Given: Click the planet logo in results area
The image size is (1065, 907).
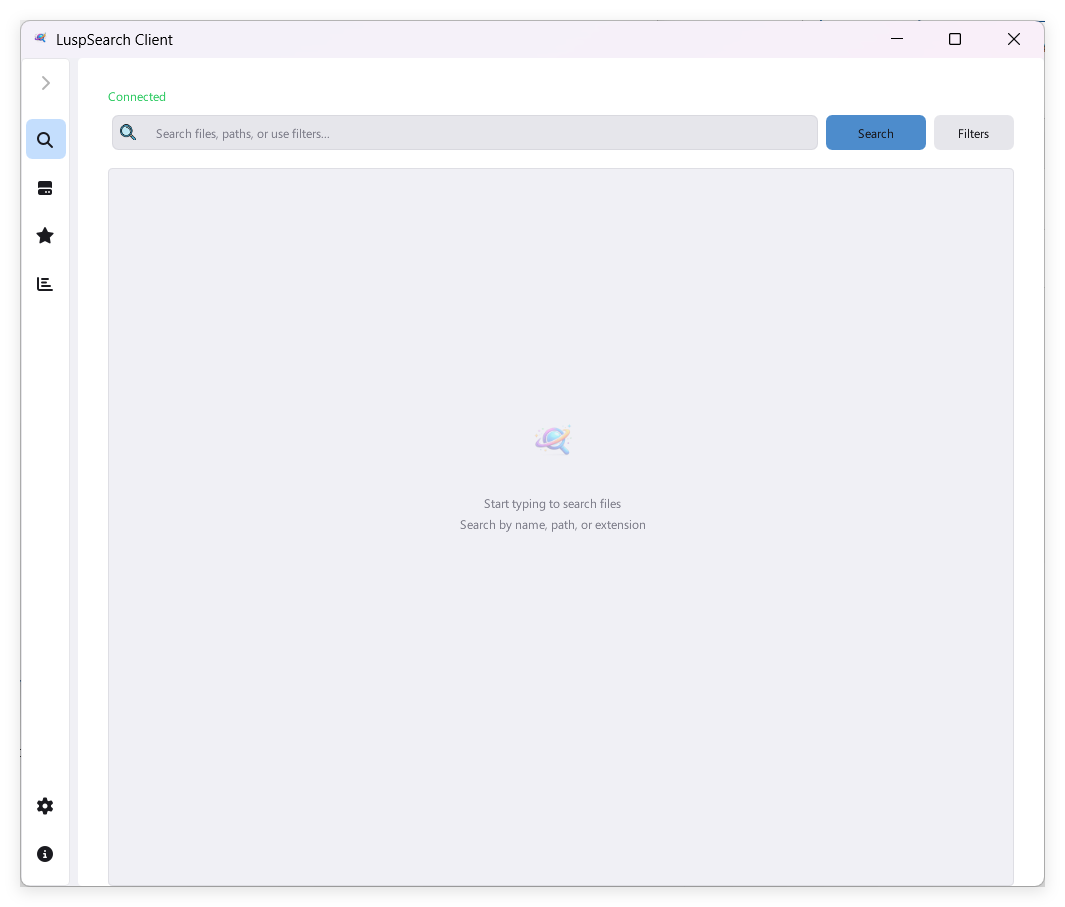Looking at the screenshot, I should point(553,440).
